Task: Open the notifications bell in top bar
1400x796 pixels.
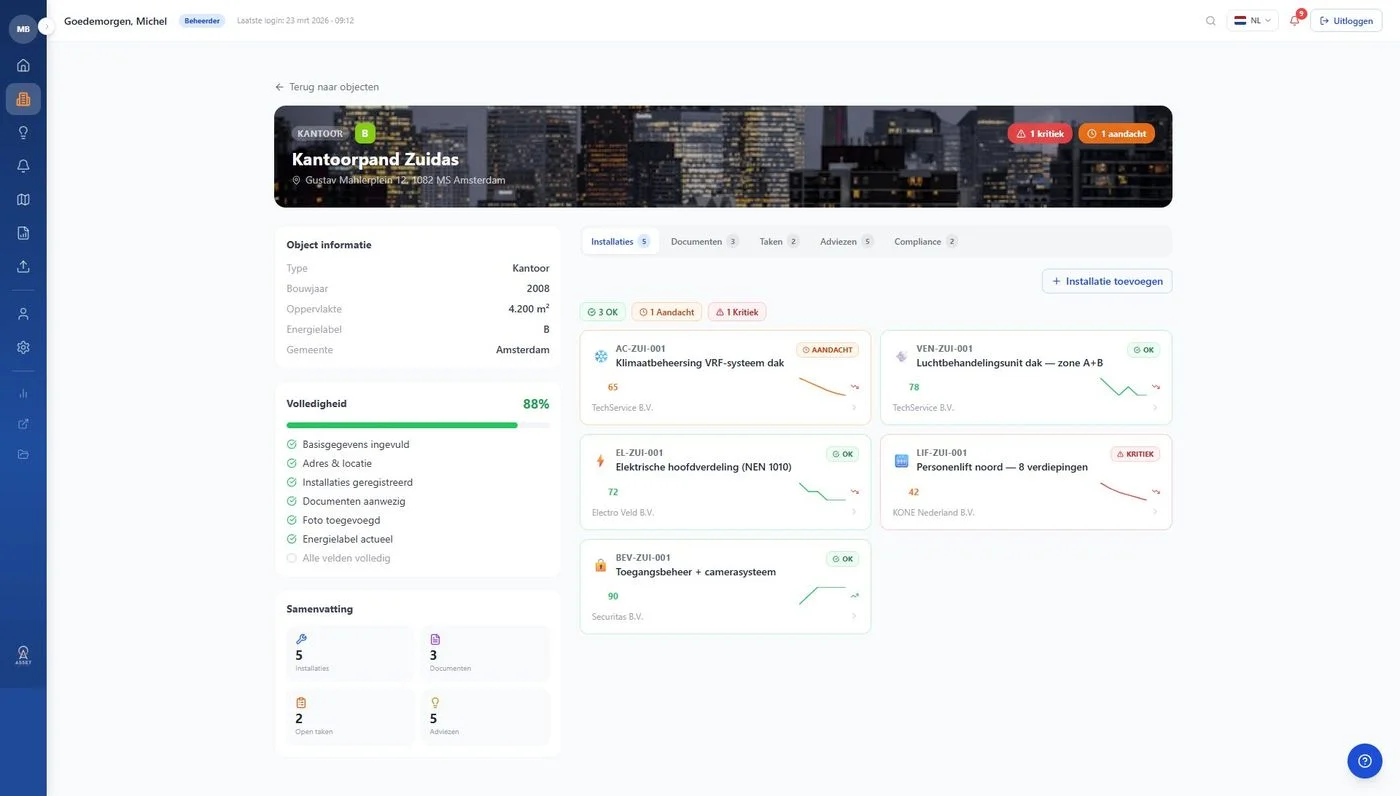Action: [x=1294, y=20]
